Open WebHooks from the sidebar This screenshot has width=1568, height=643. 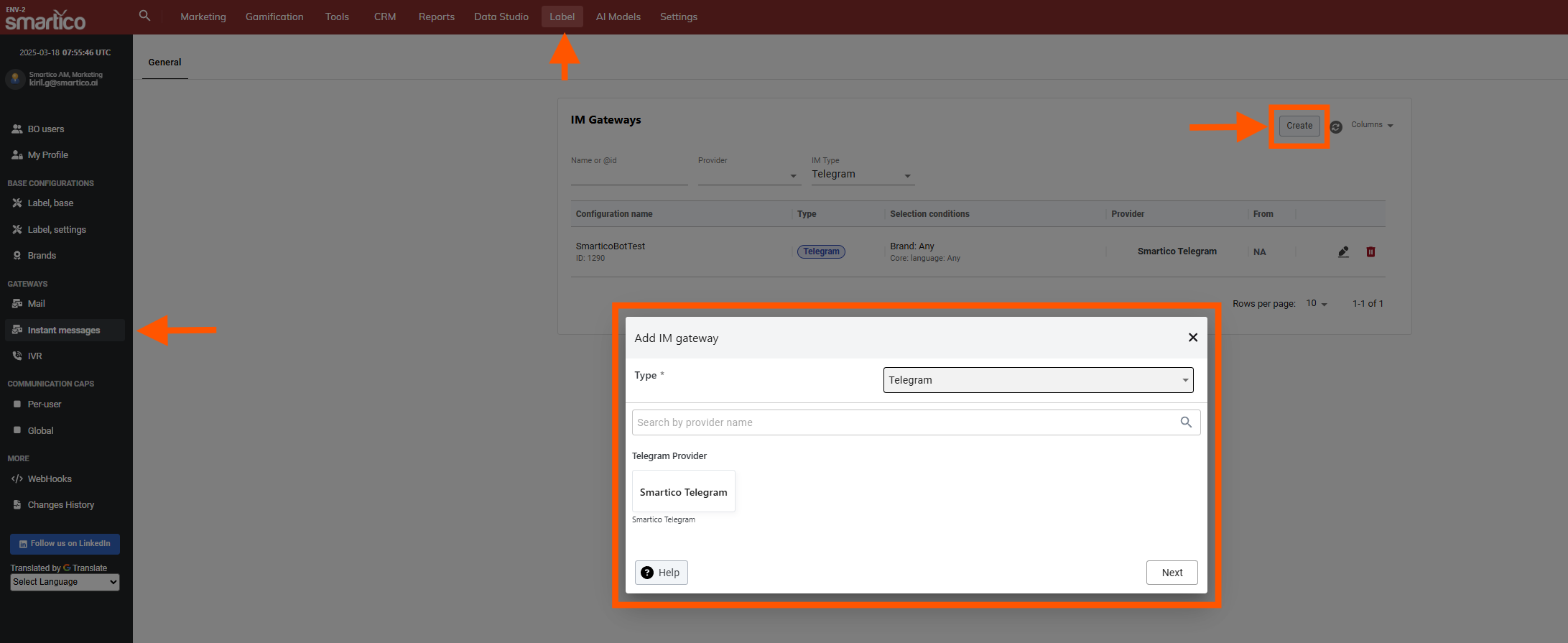(x=50, y=479)
